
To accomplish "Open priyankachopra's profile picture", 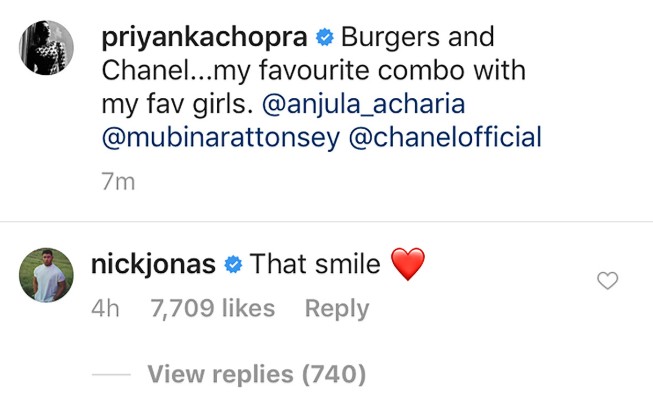I will 47,46.
